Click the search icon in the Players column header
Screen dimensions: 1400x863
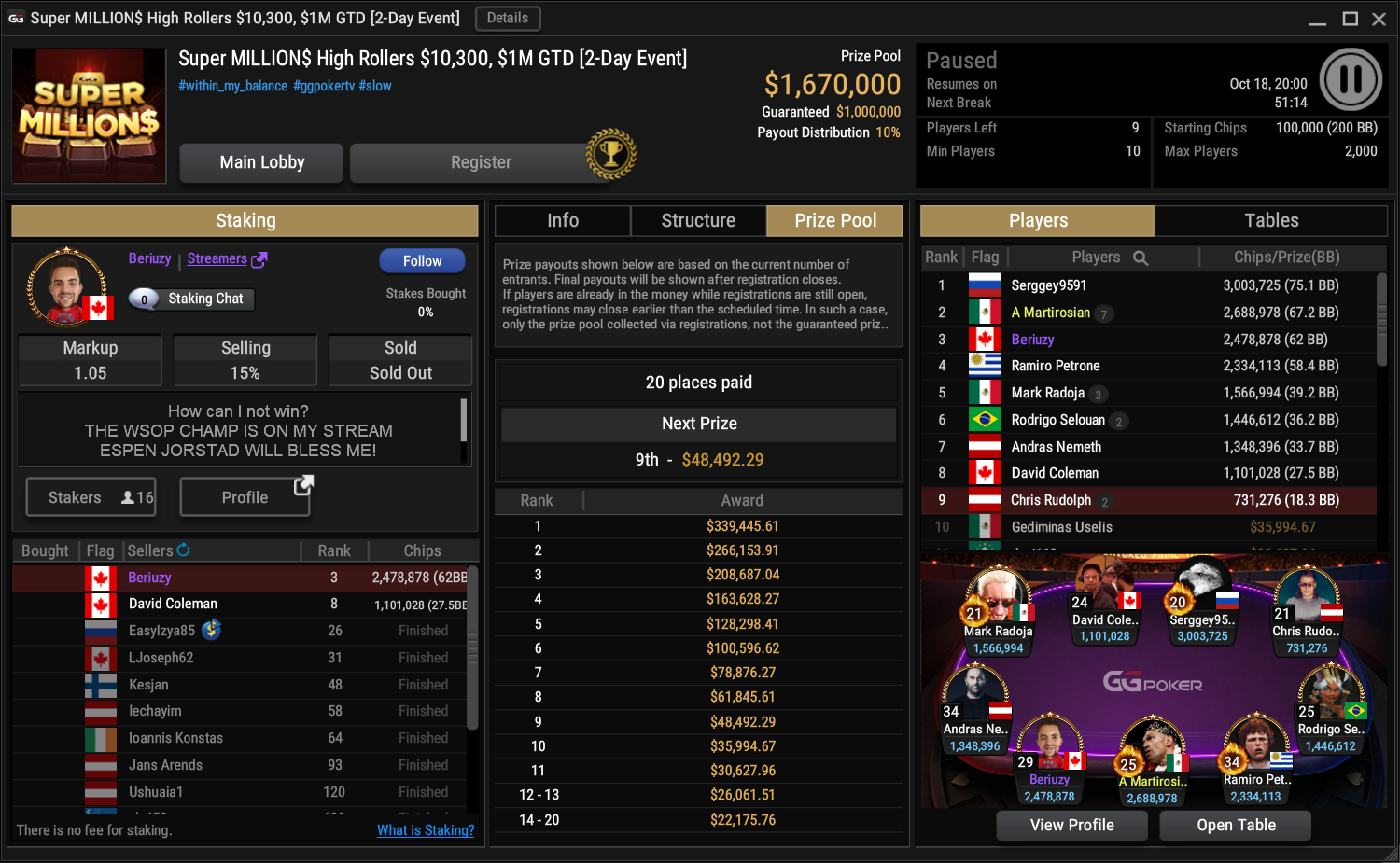tap(1141, 258)
